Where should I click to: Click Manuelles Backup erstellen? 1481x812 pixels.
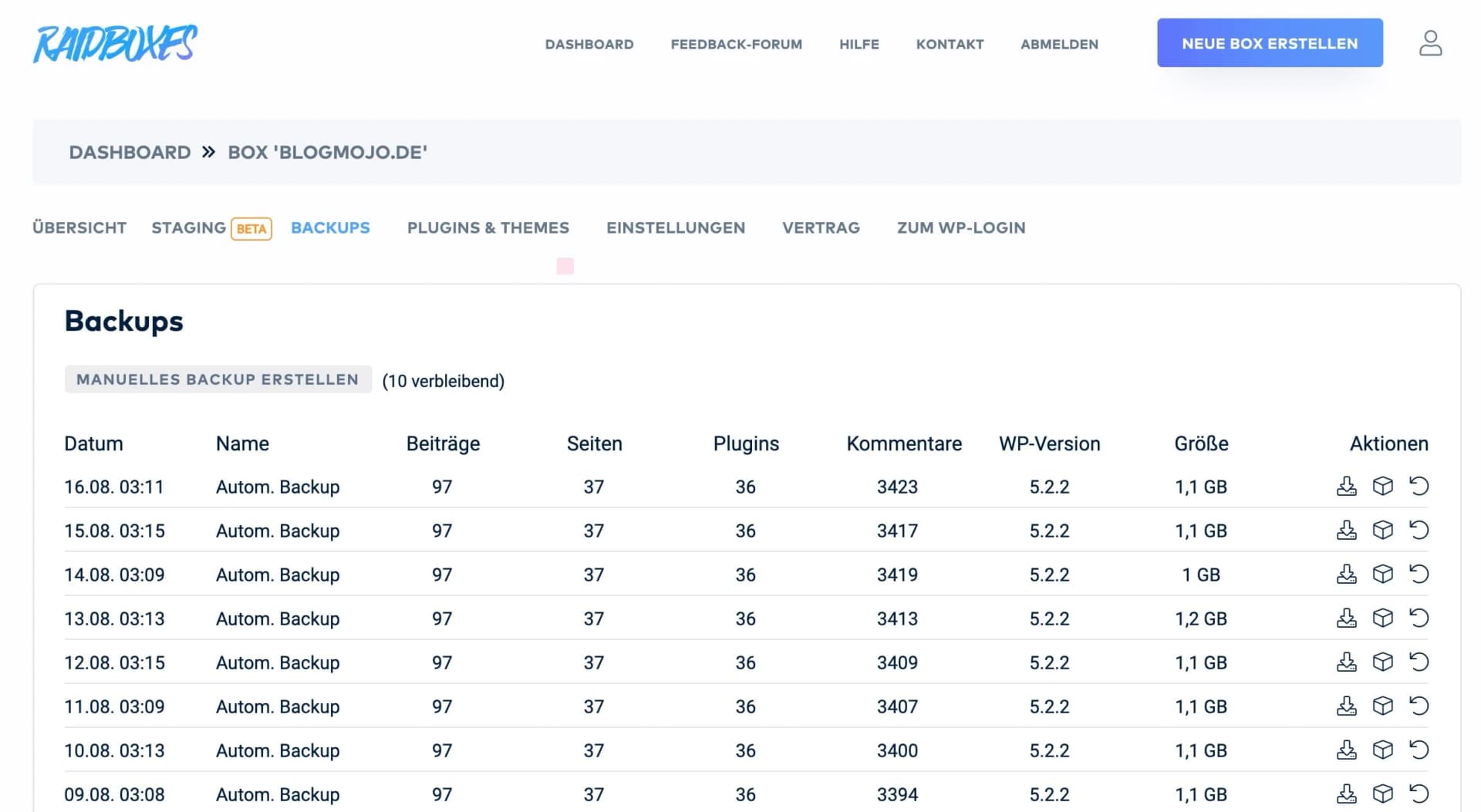tap(218, 379)
